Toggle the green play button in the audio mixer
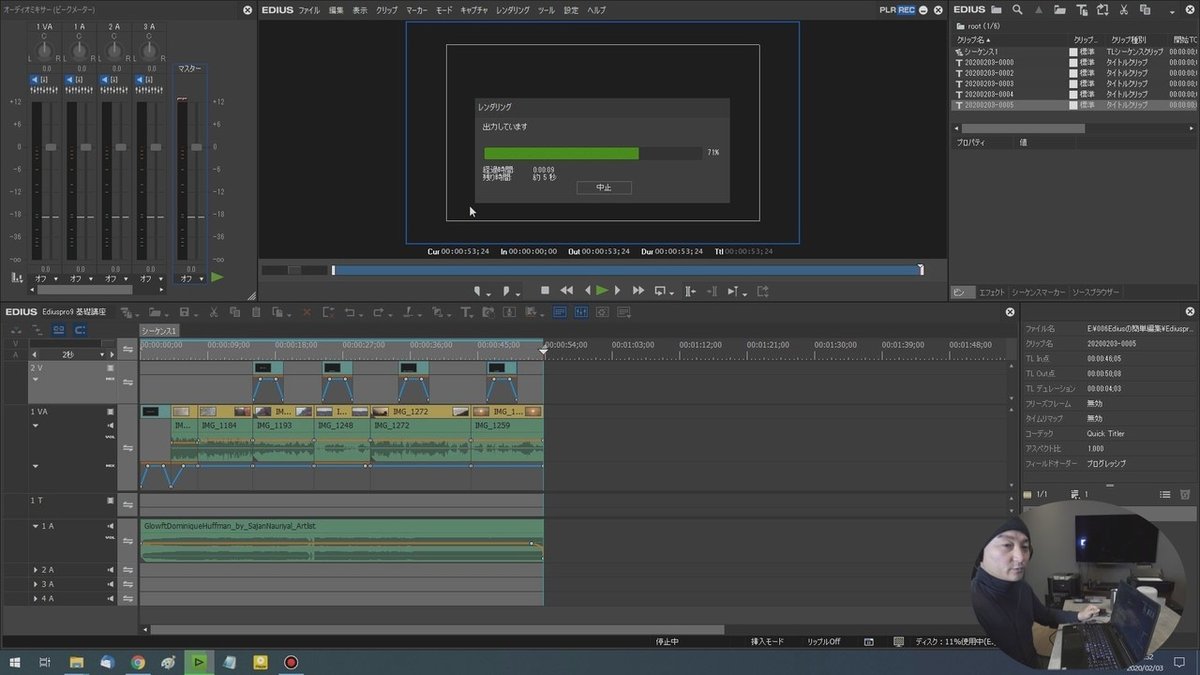The image size is (1200, 675). coord(217,277)
